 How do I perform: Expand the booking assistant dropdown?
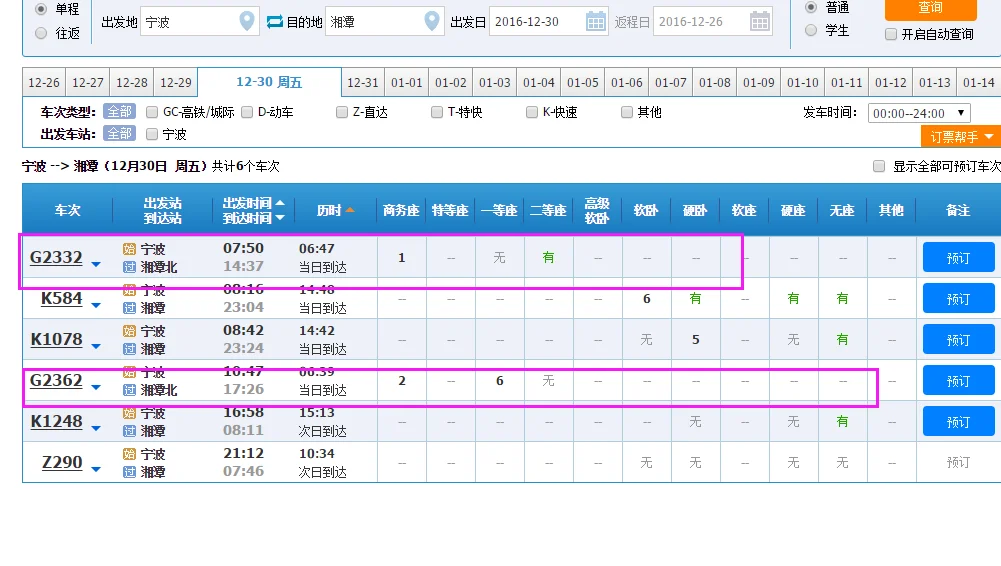point(961,137)
